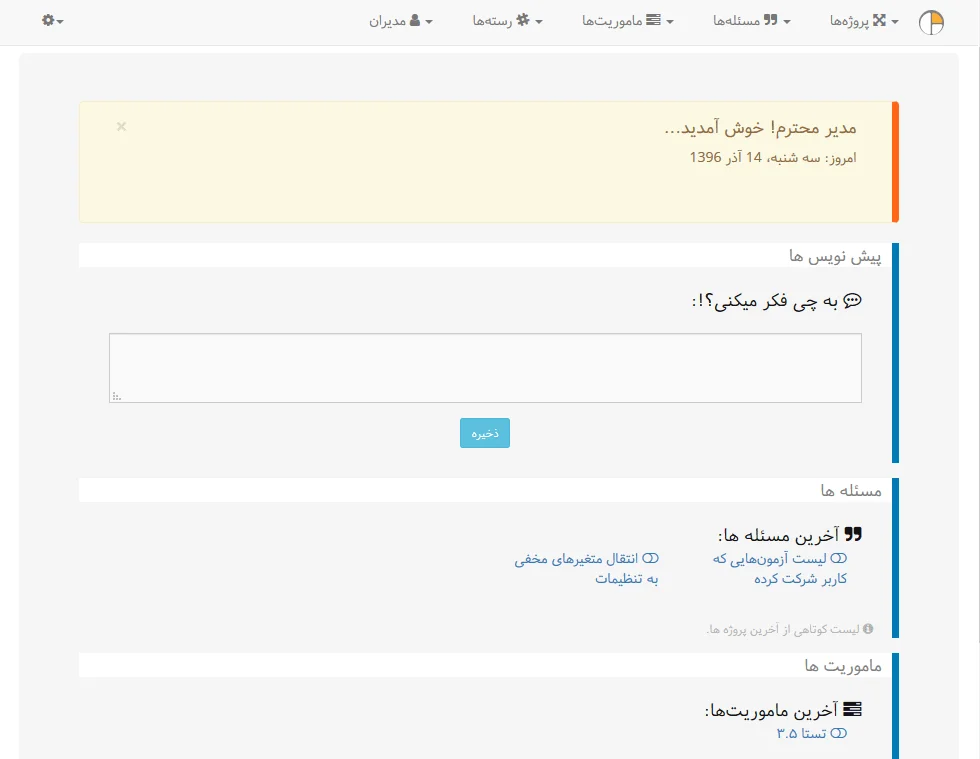The image size is (980, 759).
Task: Click the tasks icon by آخرین ماموریت‌ها
Action: (852, 709)
